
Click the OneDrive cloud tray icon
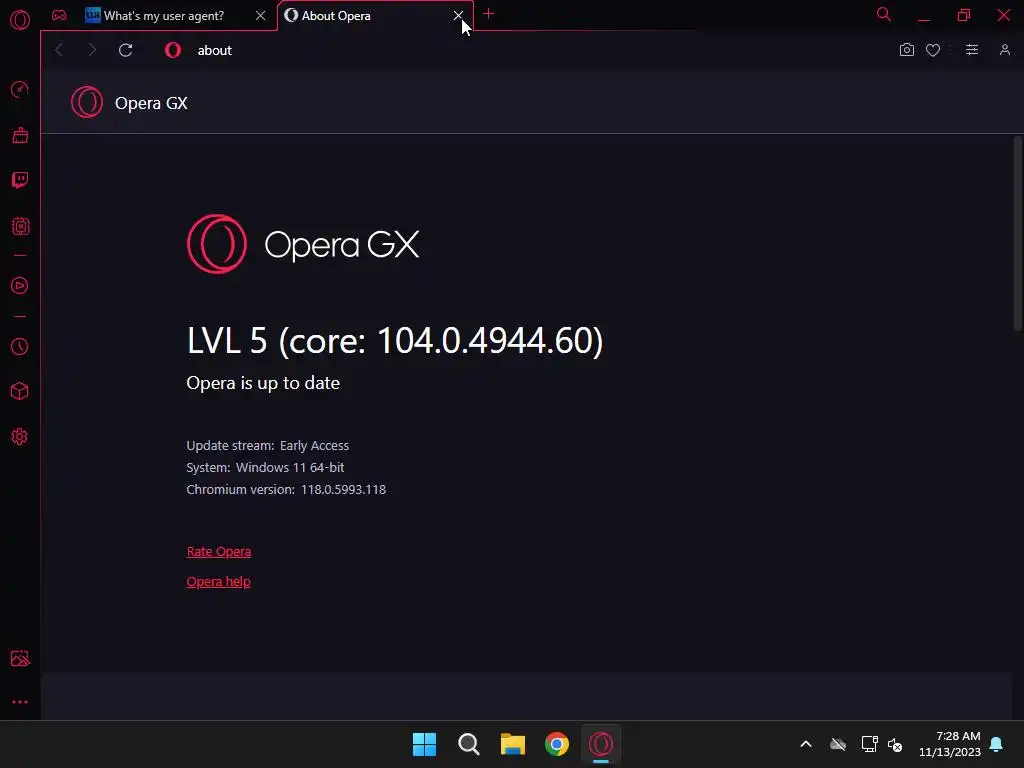click(x=838, y=744)
